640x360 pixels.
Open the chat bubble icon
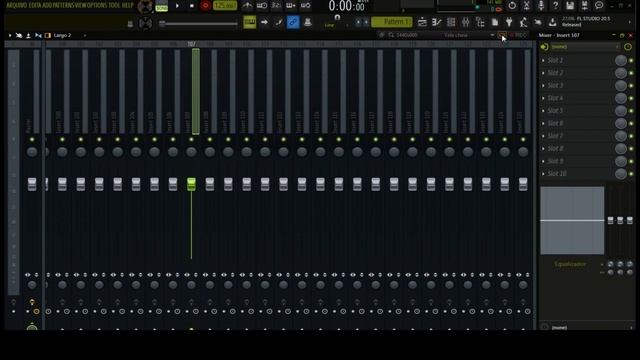(599, 5)
